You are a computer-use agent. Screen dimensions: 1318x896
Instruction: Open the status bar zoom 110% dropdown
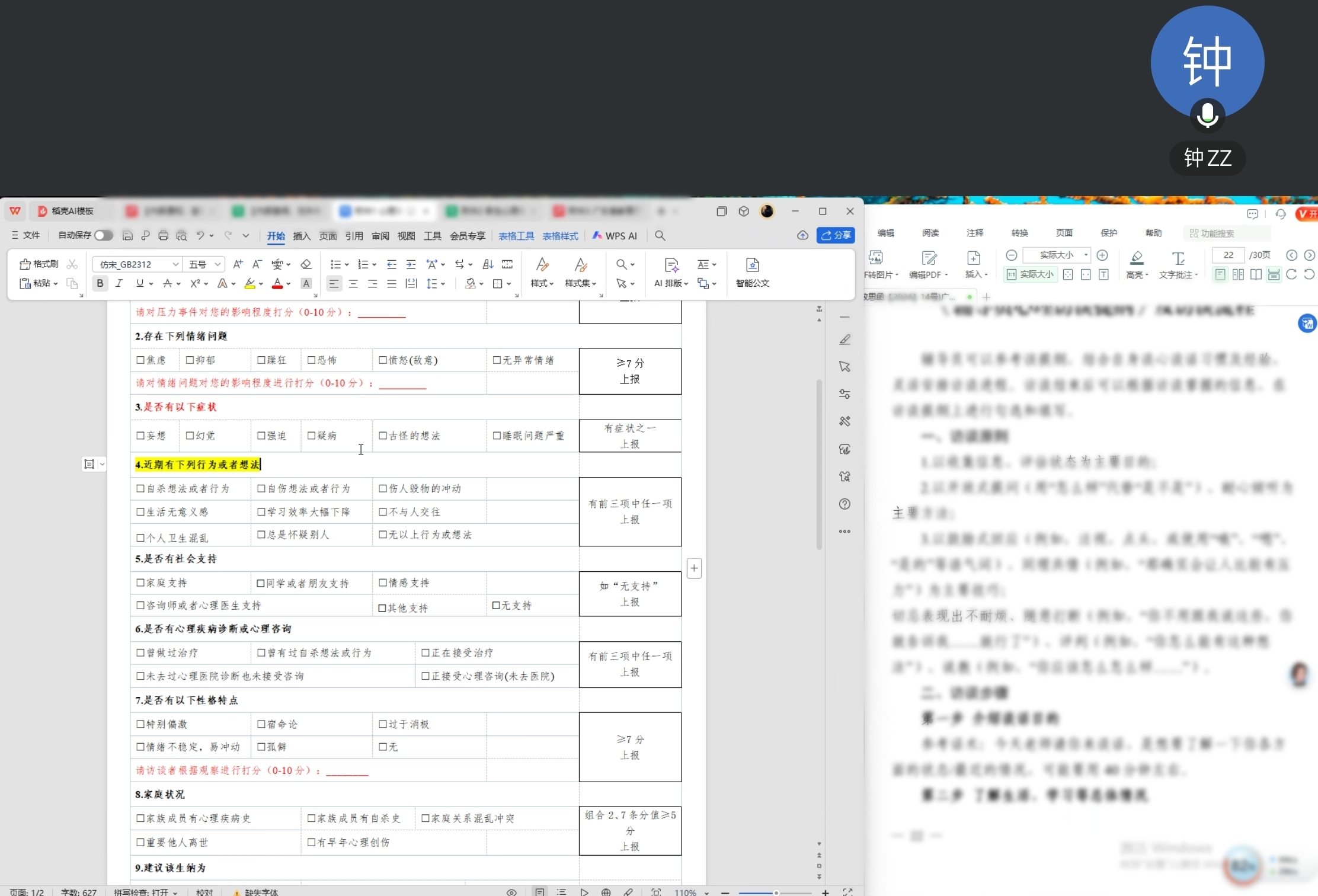(x=706, y=892)
